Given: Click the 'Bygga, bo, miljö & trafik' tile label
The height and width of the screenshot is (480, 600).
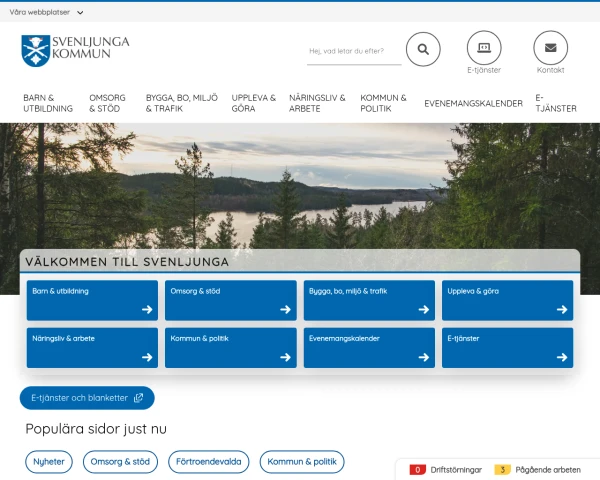Looking at the screenshot, I should coord(348,291).
